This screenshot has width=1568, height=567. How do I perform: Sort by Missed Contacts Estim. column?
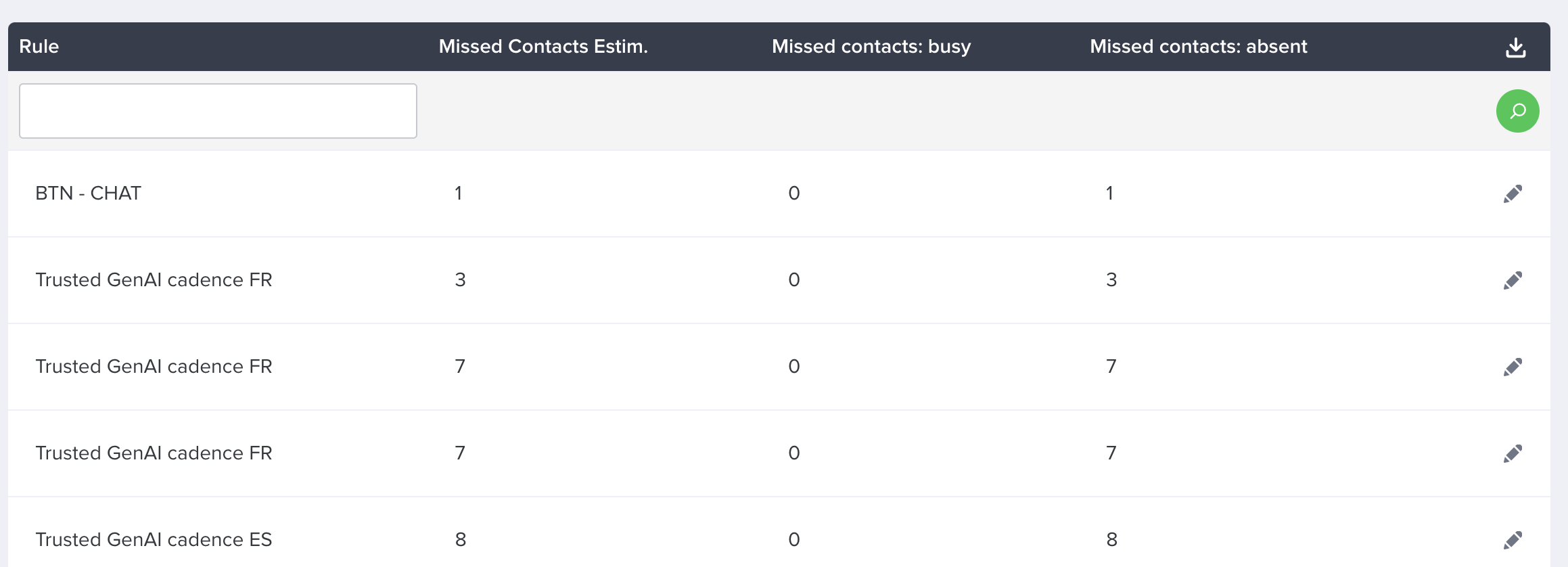pyautogui.click(x=543, y=47)
